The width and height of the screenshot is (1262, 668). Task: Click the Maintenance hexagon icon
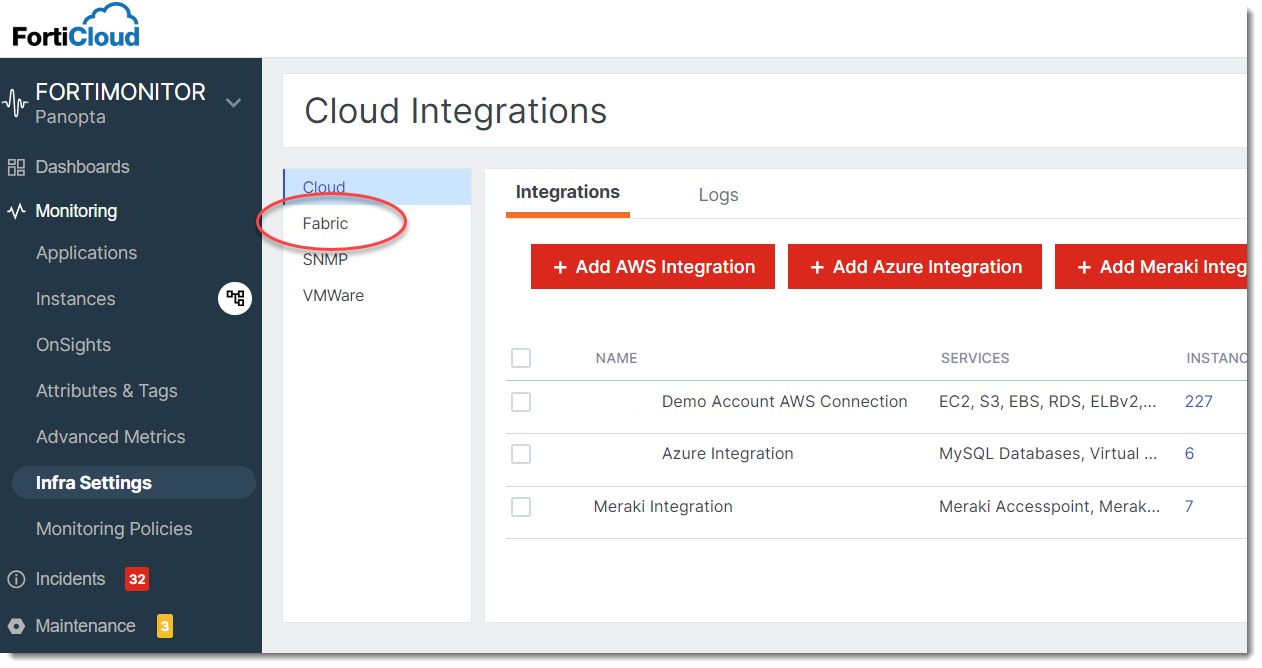(x=16, y=626)
